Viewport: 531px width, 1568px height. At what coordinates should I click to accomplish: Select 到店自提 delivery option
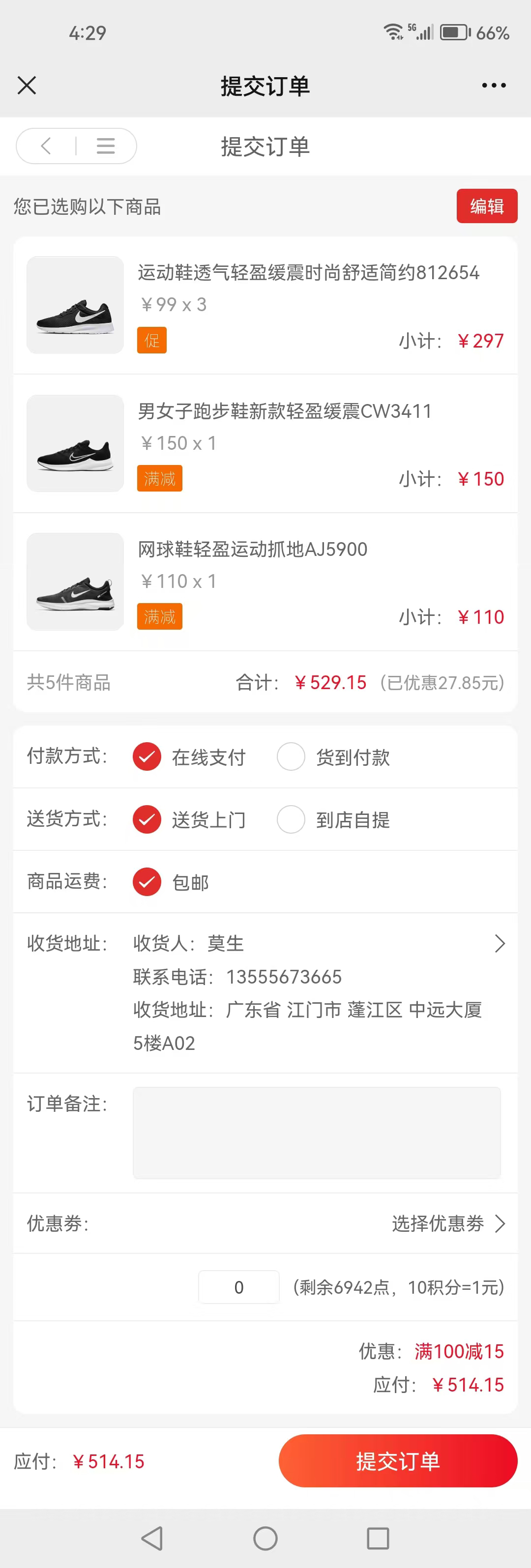tap(291, 819)
